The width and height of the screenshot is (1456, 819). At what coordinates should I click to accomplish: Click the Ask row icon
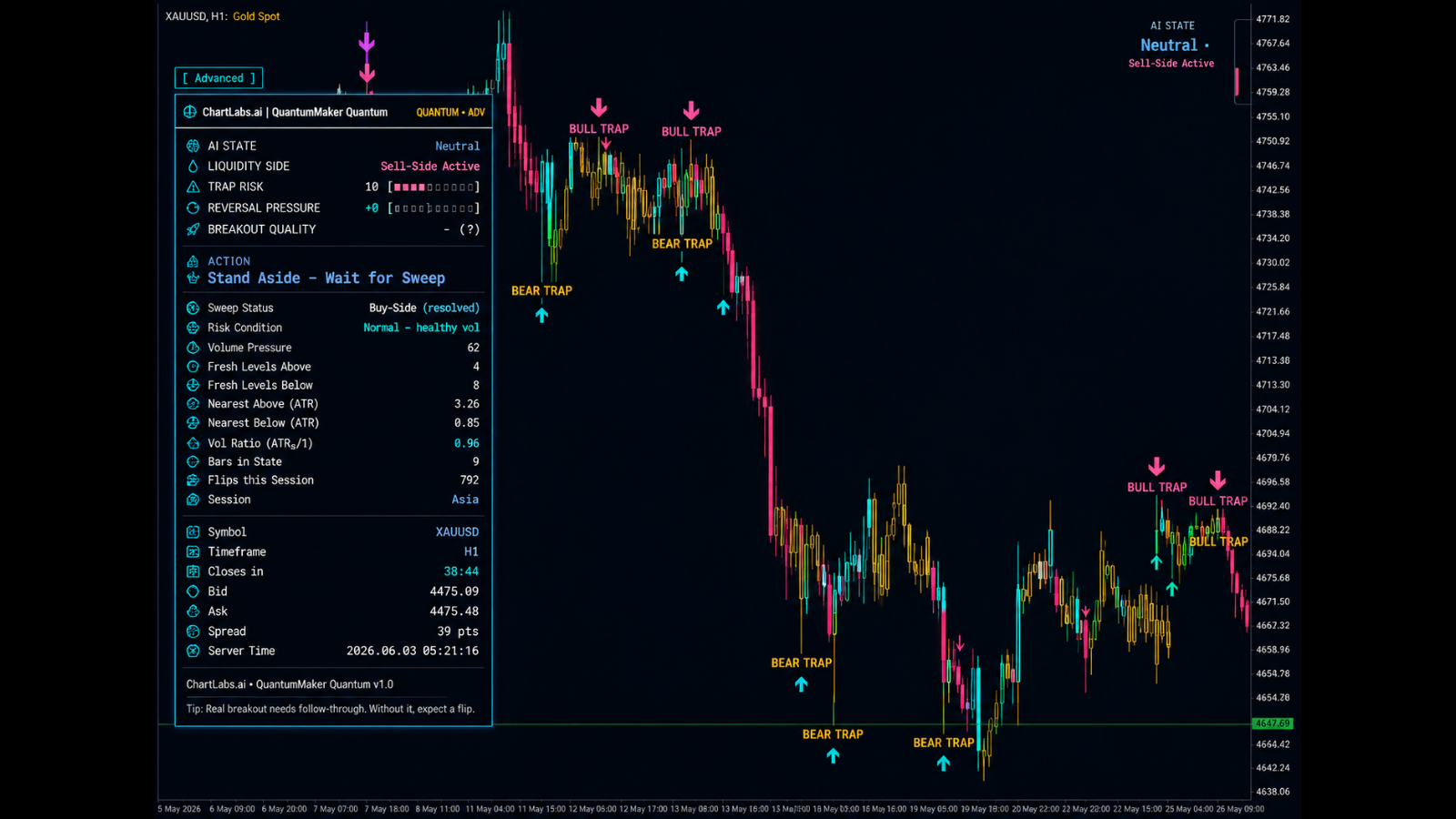point(193,612)
